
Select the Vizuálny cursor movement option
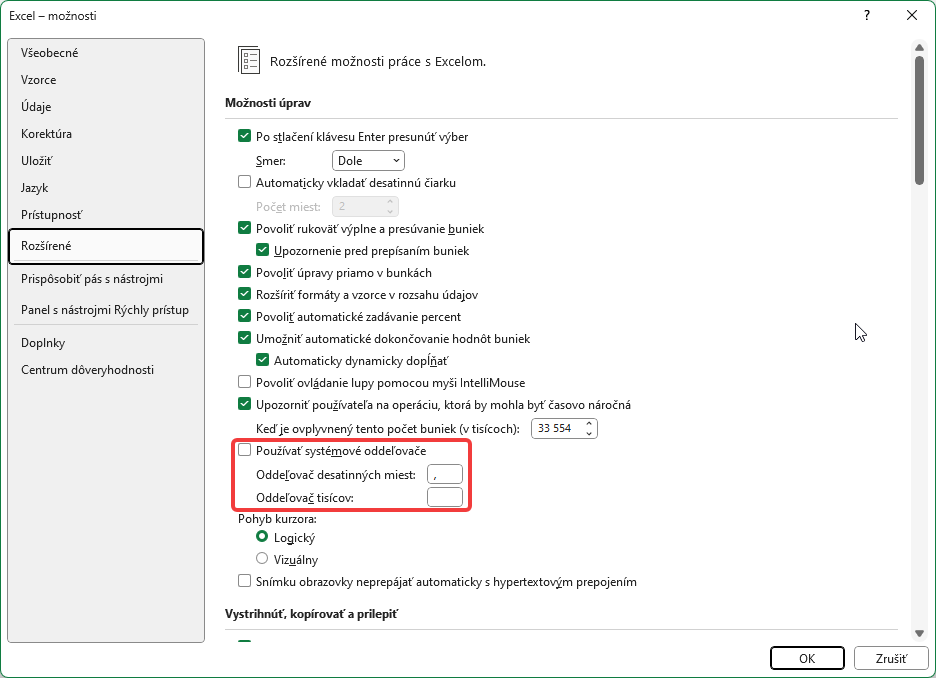click(261, 559)
